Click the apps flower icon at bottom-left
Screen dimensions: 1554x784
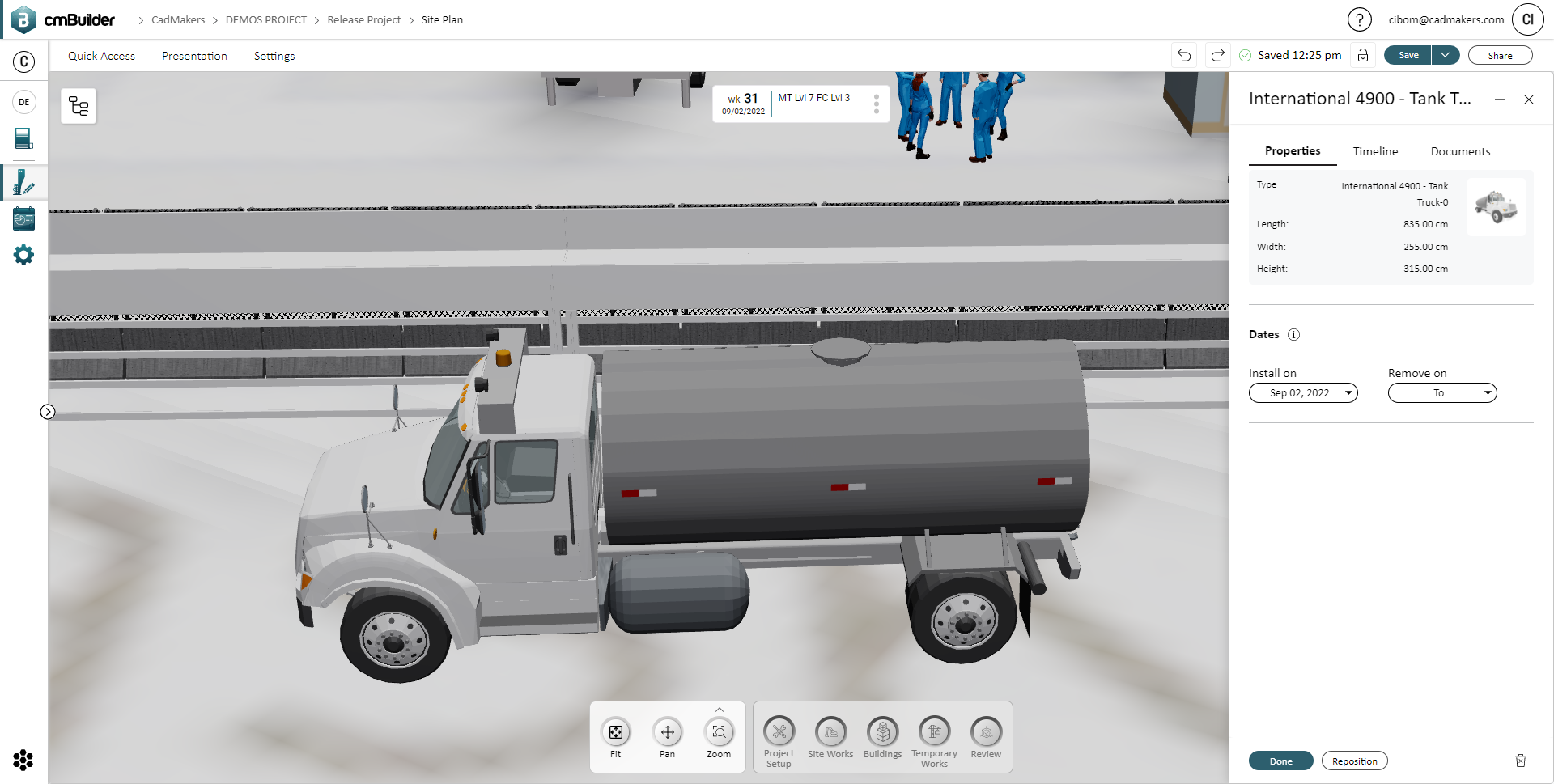click(23, 760)
